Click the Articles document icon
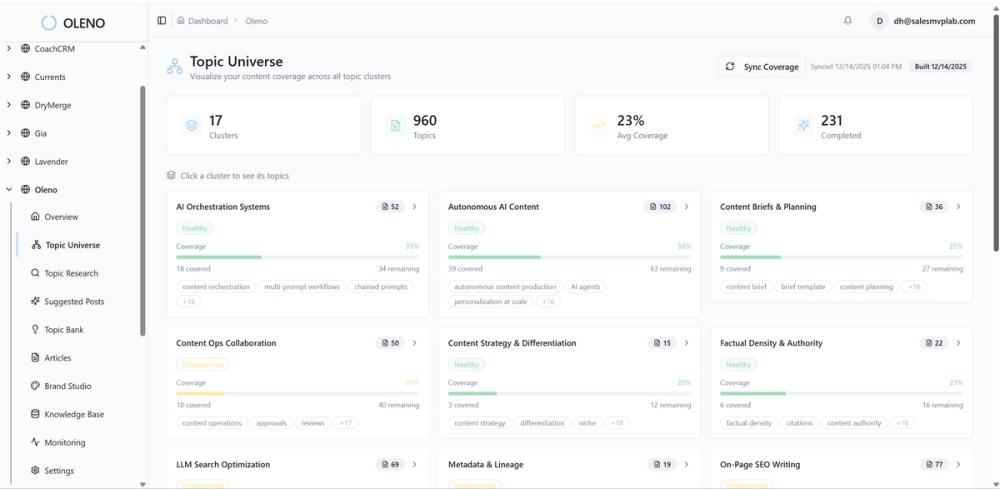Viewport: 1000px width, 489px height. [35, 358]
